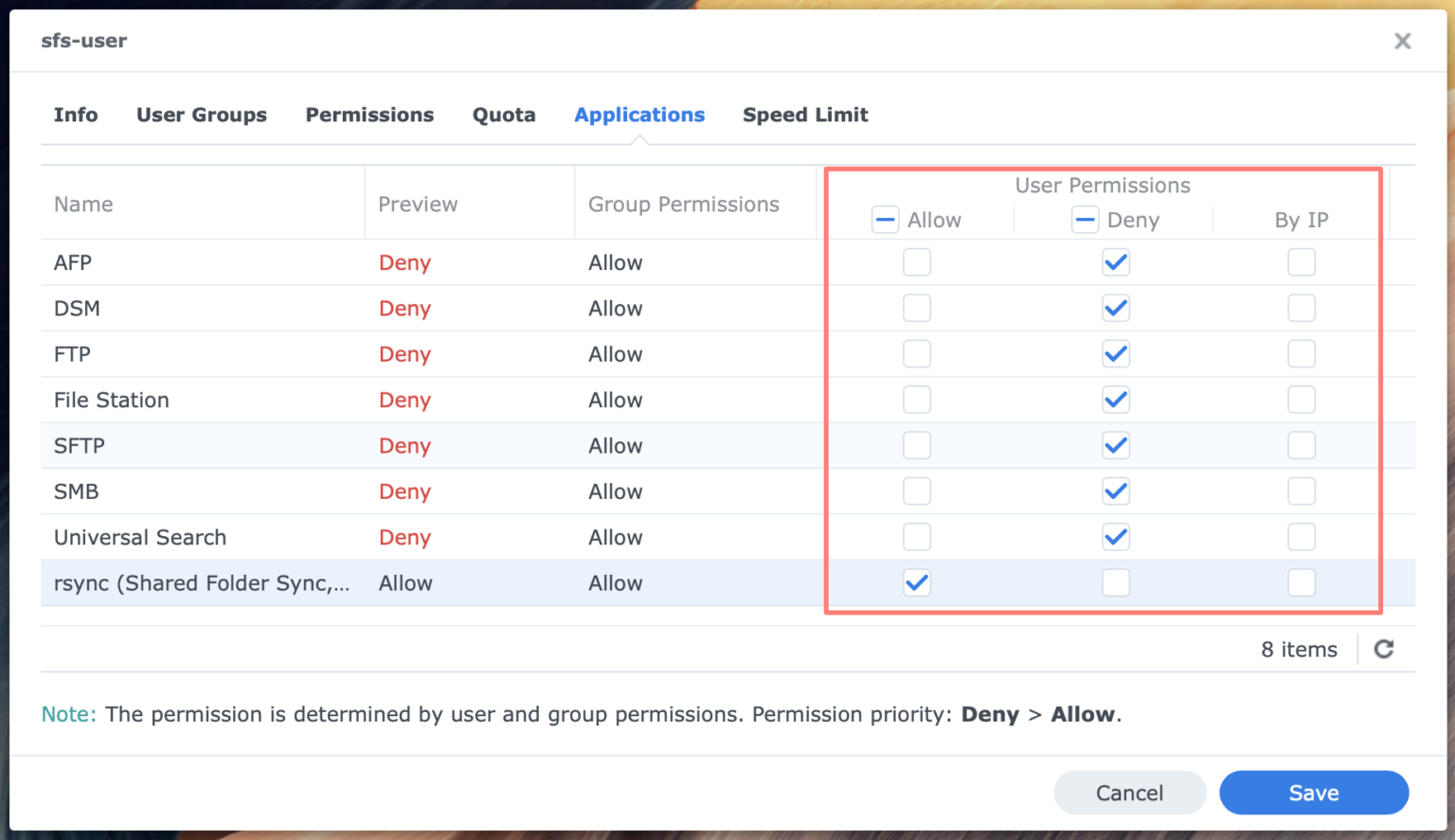
Task: Select the rsync (Shared Folder Sync,... row name
Action: pos(202,583)
